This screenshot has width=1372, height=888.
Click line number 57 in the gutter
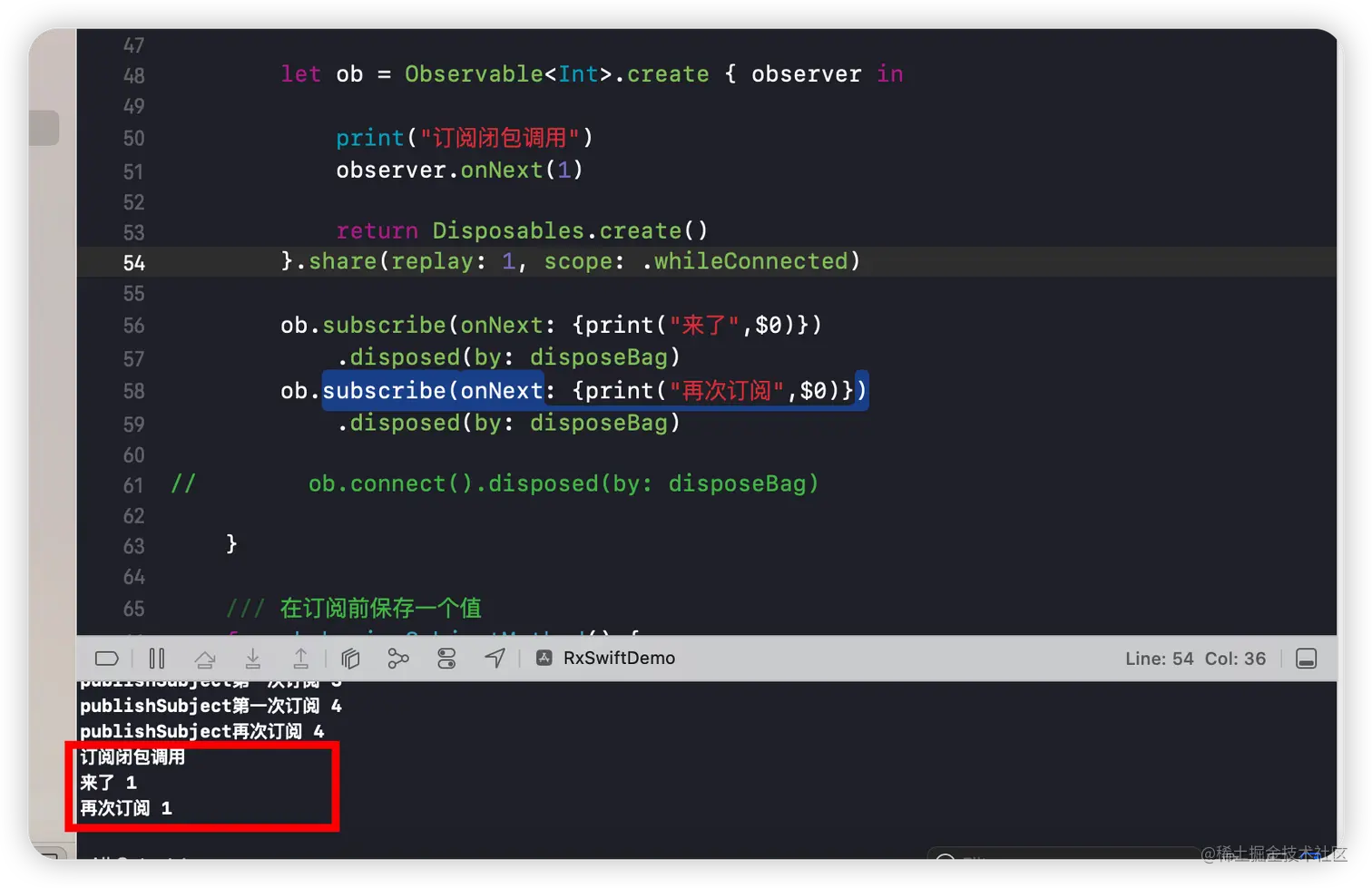click(134, 359)
